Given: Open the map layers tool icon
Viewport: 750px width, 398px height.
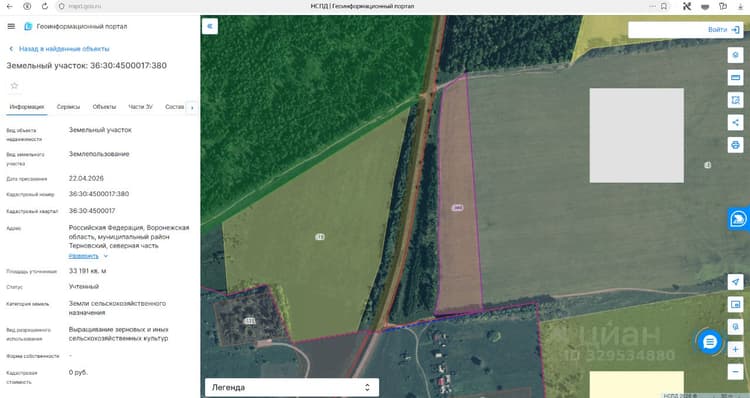Looking at the screenshot, I should (735, 55).
